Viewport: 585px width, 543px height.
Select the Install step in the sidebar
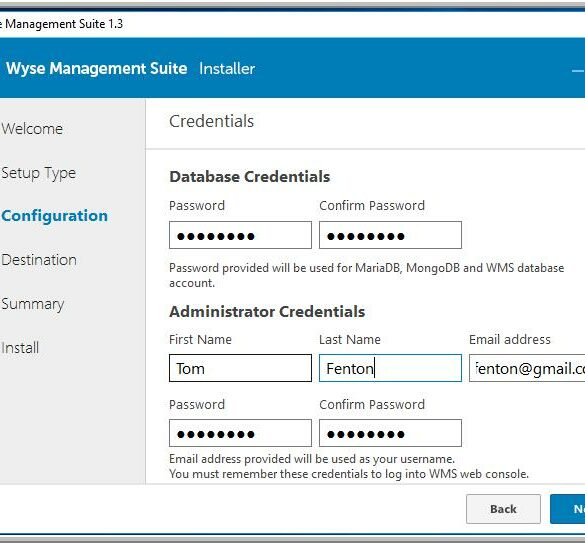[20, 348]
